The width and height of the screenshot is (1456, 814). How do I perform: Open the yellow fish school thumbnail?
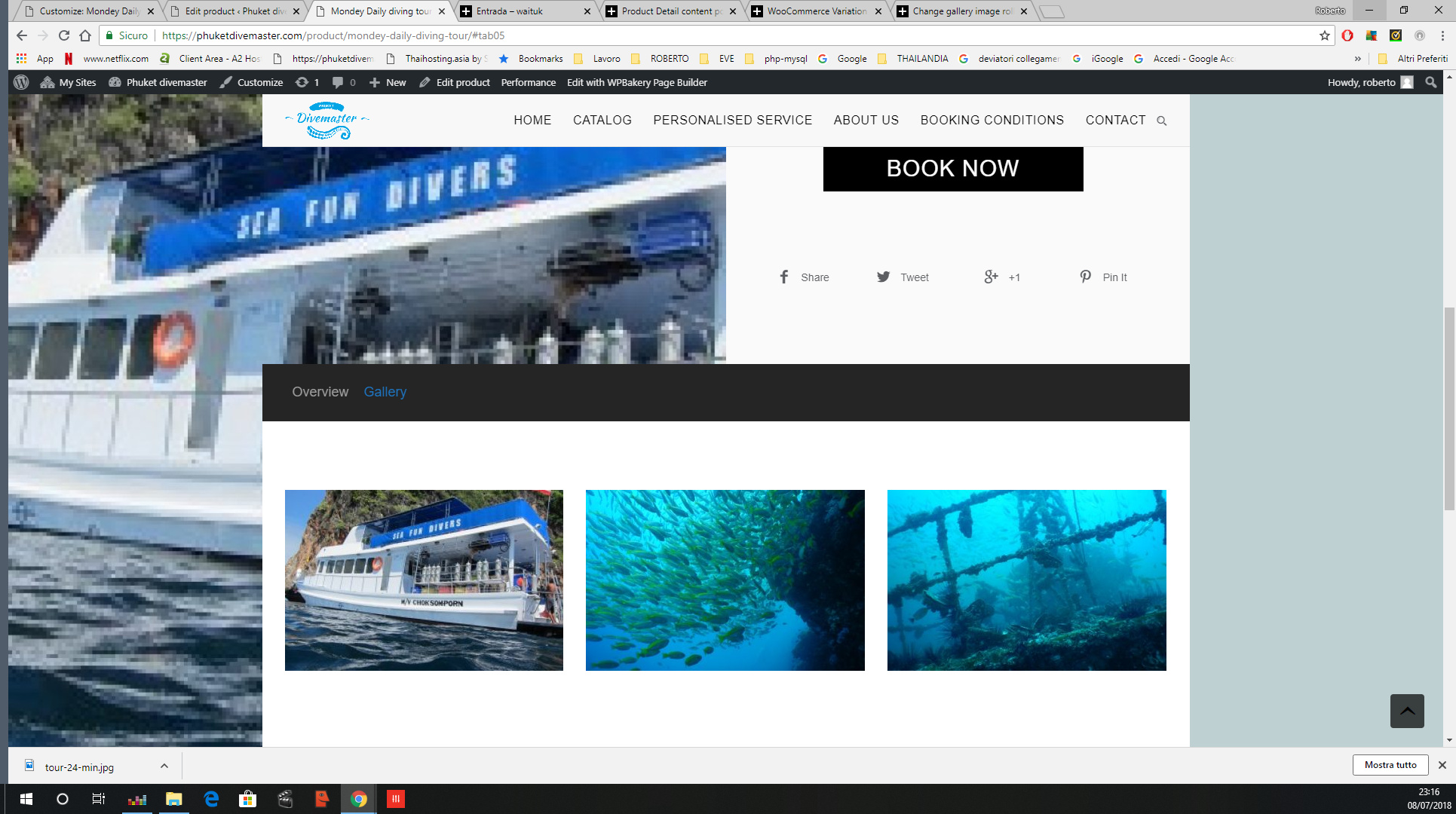point(725,580)
